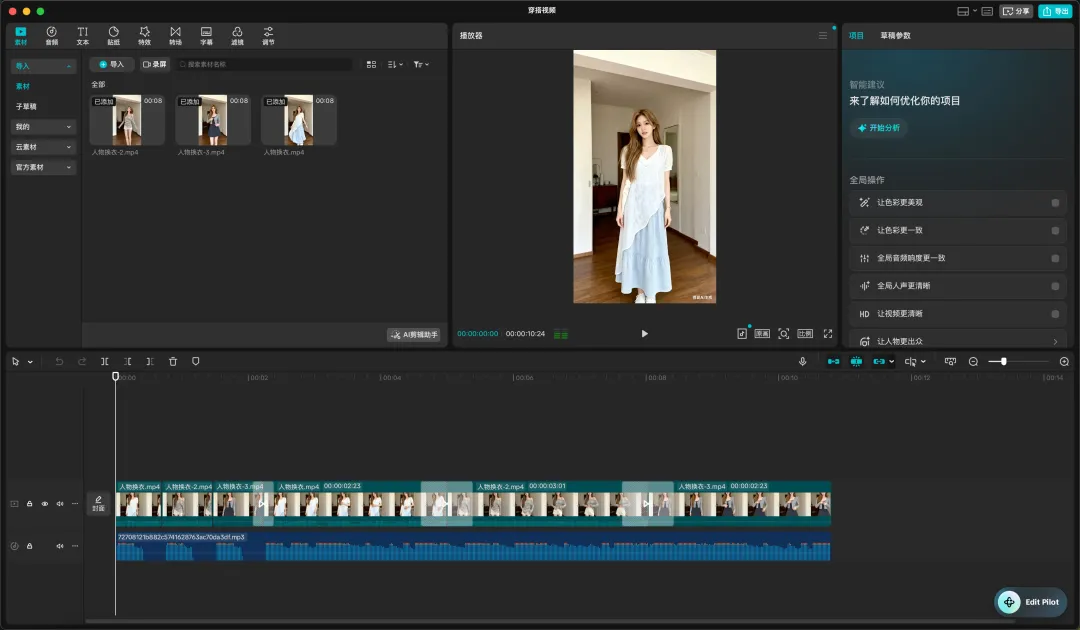Open the 转场 (Transitions) panel icon
This screenshot has width=1080, height=630.
coord(175,35)
